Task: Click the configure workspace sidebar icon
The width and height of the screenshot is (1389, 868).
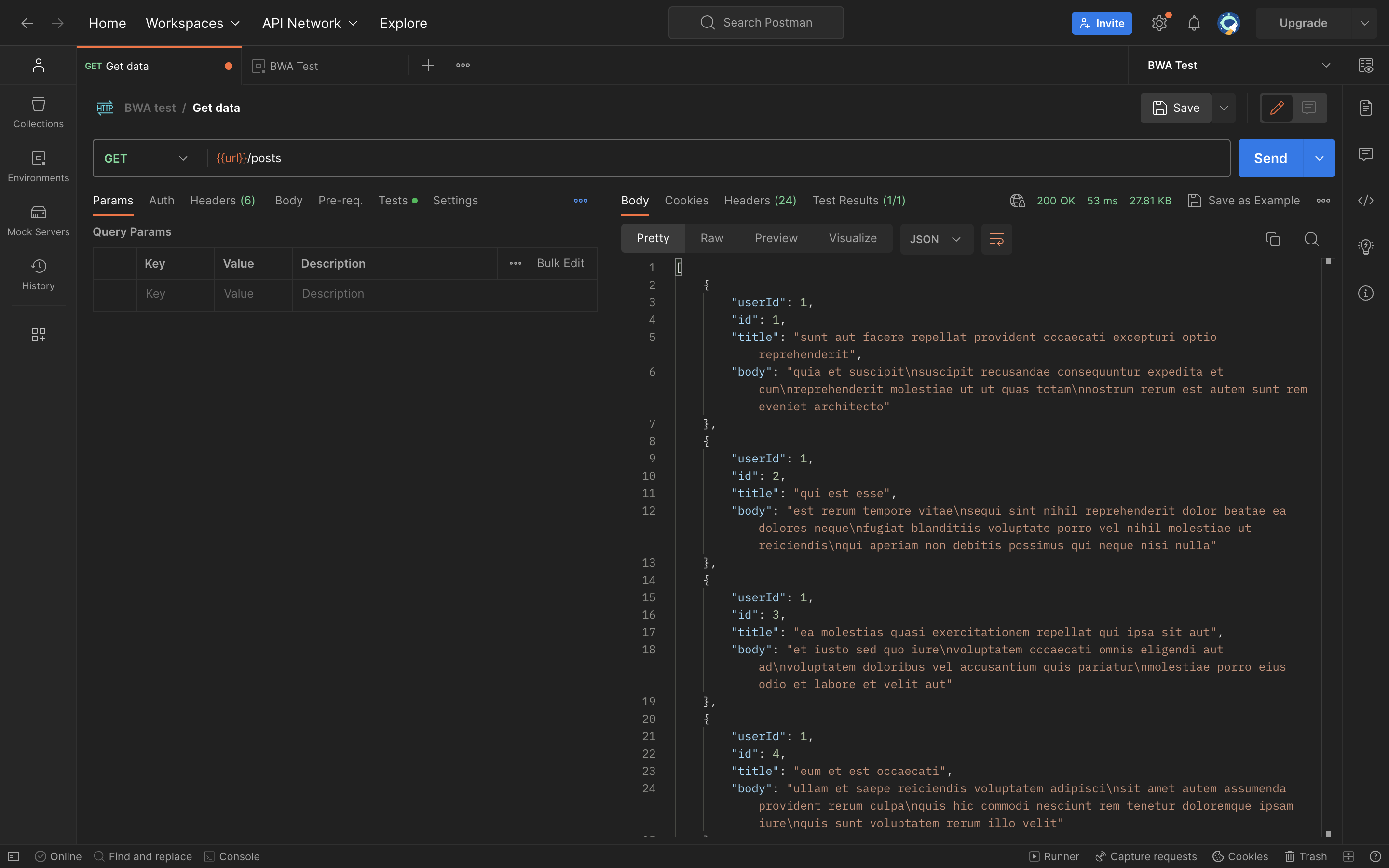Action: pyautogui.click(x=39, y=334)
